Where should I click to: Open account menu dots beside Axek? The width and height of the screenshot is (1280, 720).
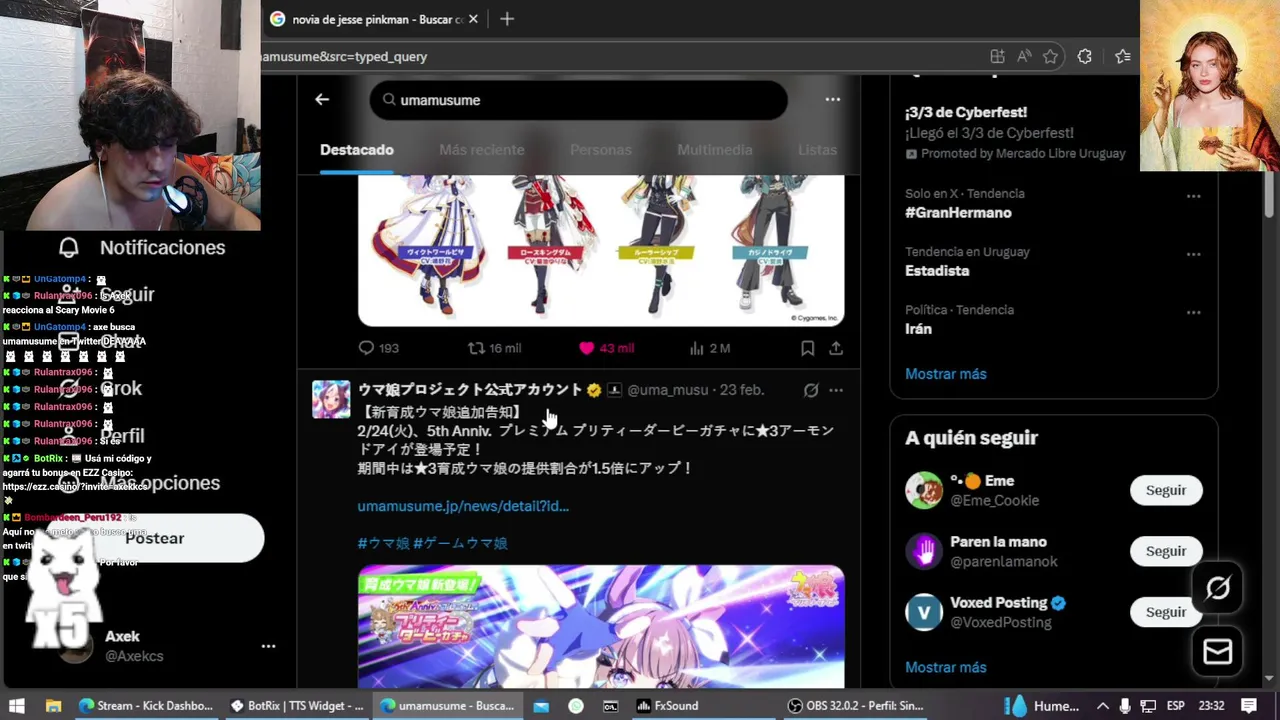point(268,646)
